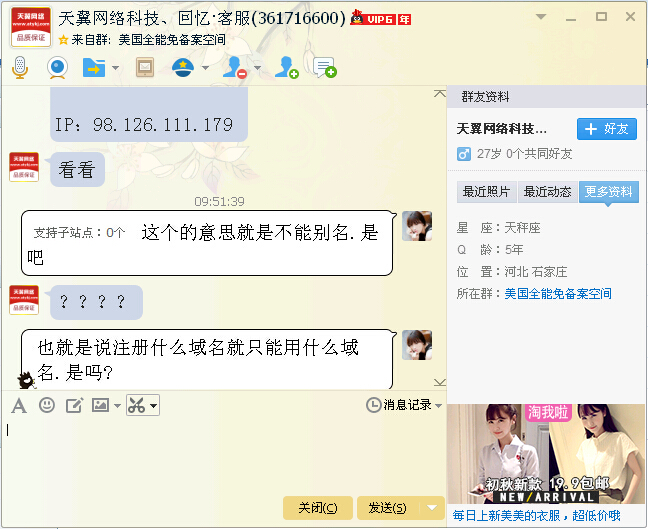Start a video call with the webcam icon

pos(57,67)
